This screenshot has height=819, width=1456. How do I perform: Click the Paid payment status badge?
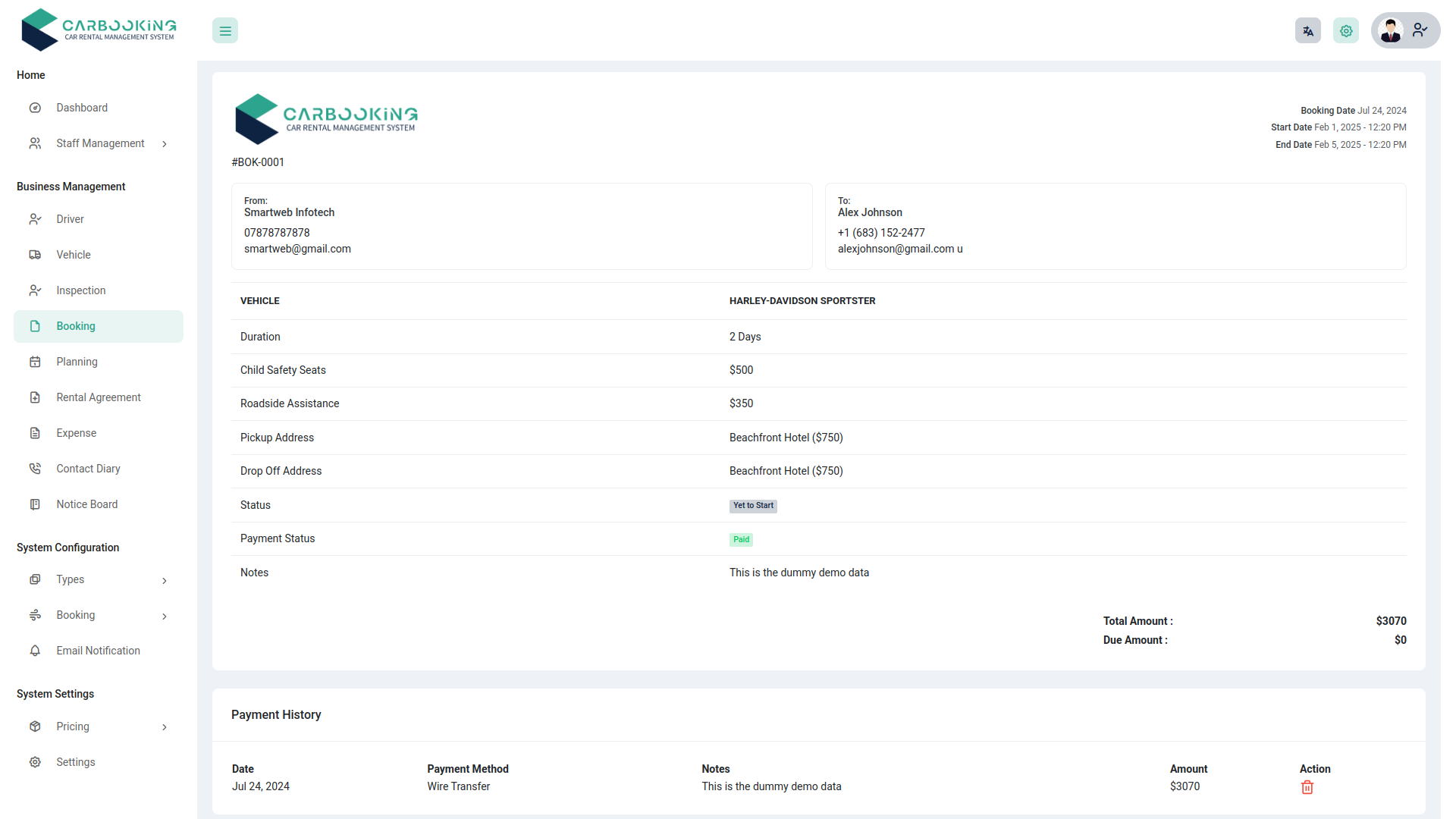click(741, 539)
